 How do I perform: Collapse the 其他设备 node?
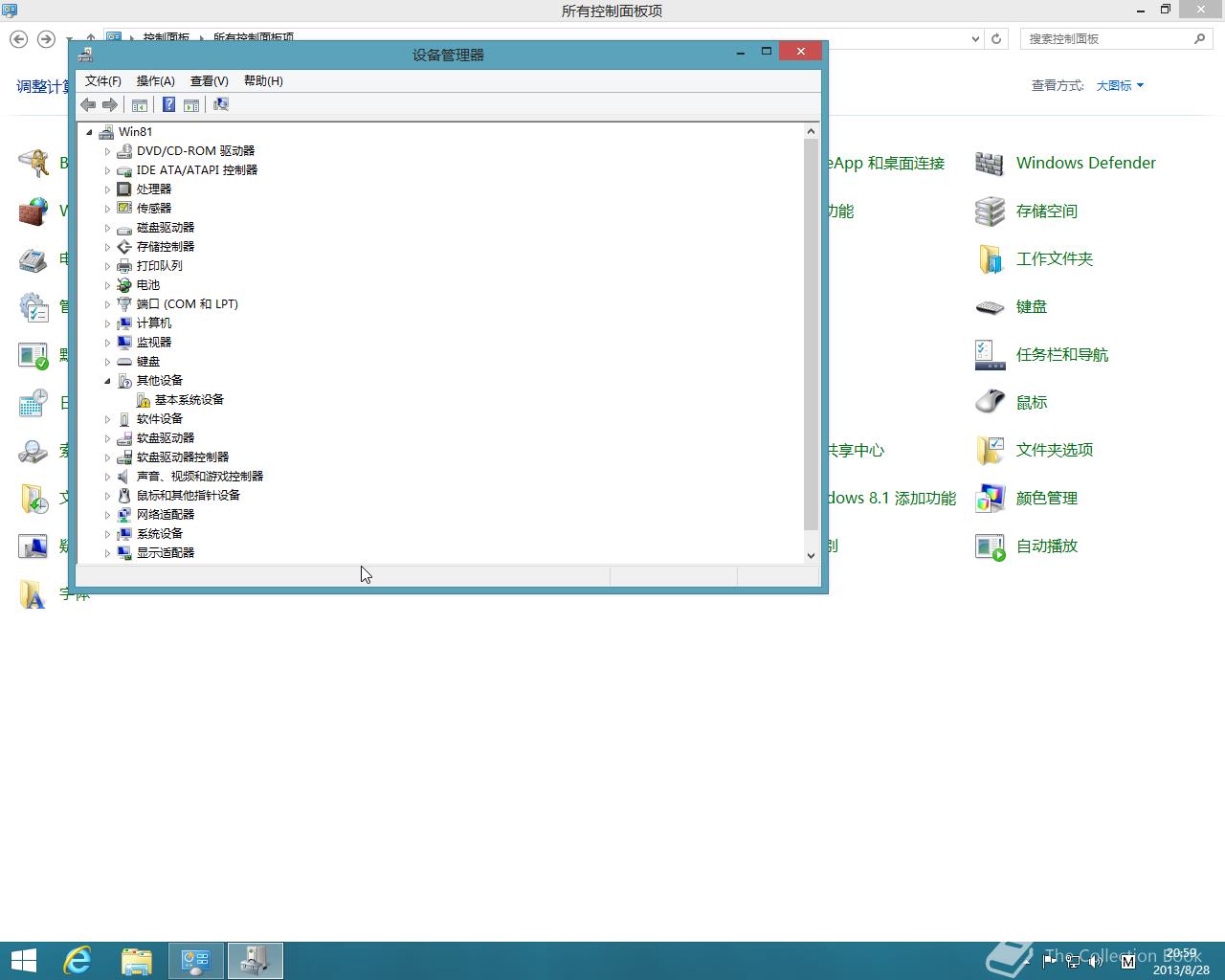pos(107,381)
